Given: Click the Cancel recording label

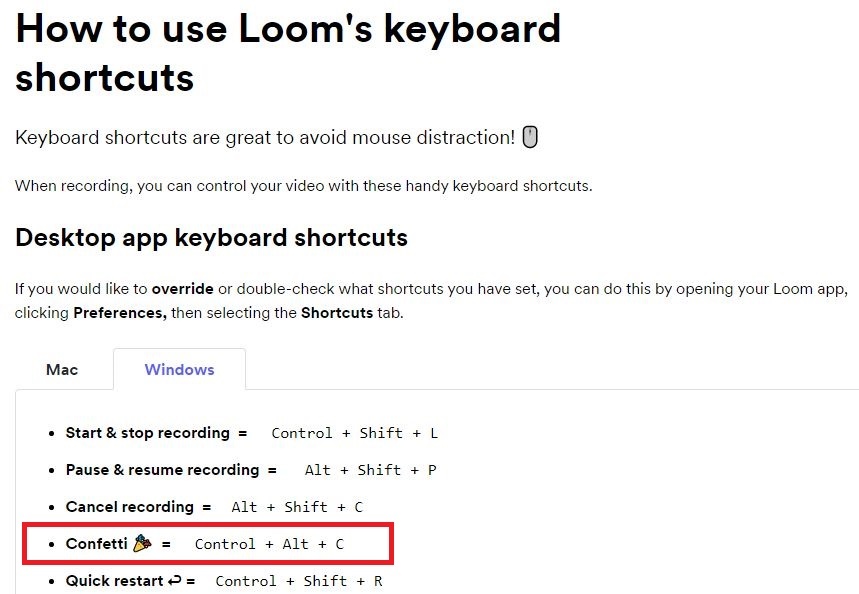Looking at the screenshot, I should 130,507.
